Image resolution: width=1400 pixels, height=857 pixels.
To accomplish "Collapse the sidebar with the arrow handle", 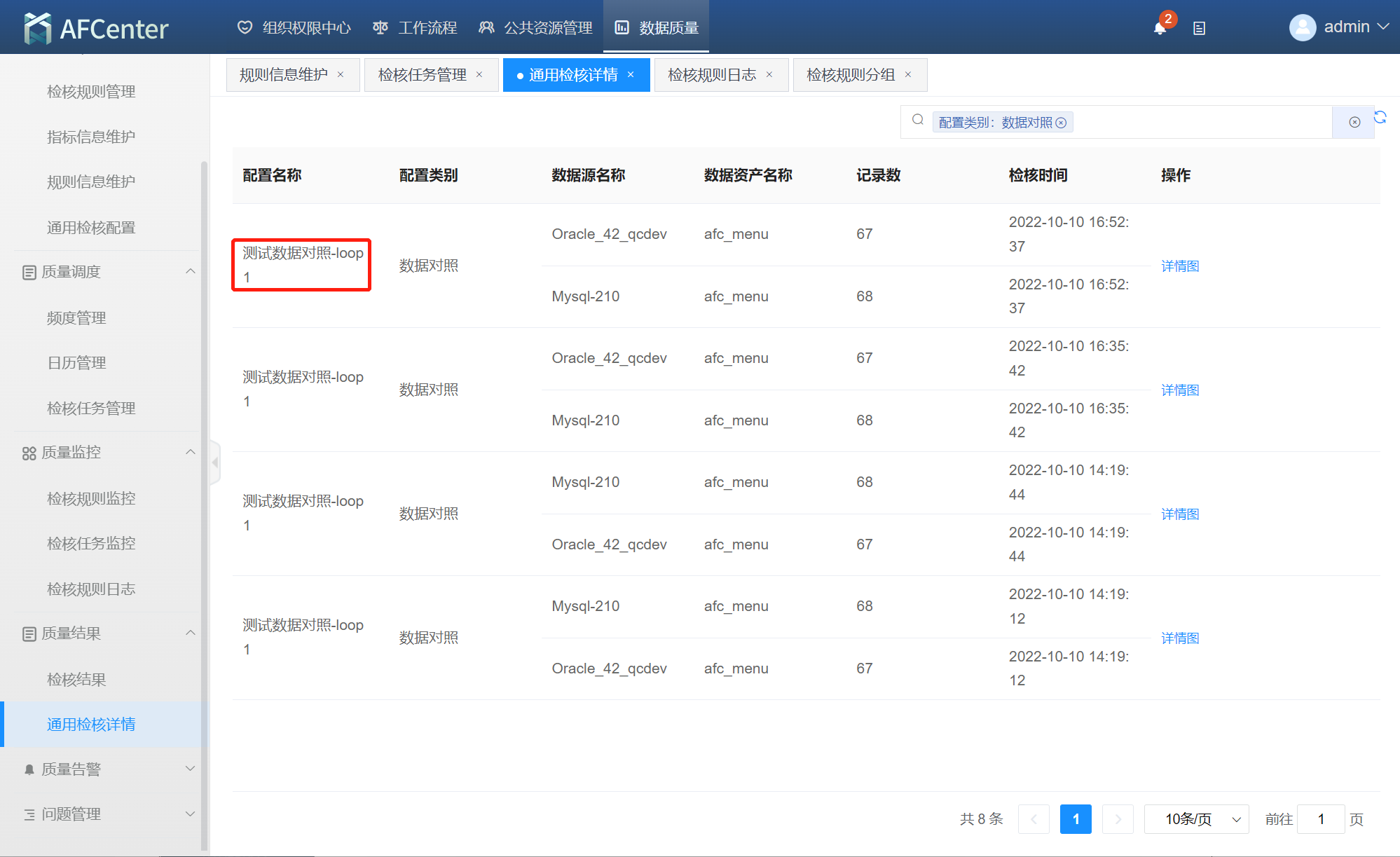I will tap(215, 462).
